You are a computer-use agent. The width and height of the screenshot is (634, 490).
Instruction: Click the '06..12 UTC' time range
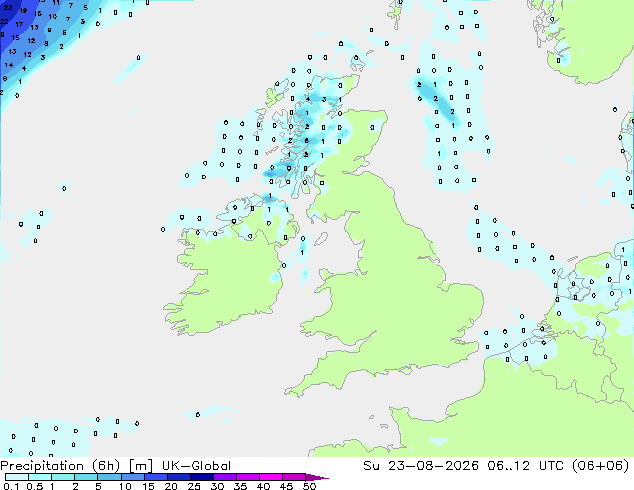tap(528, 466)
